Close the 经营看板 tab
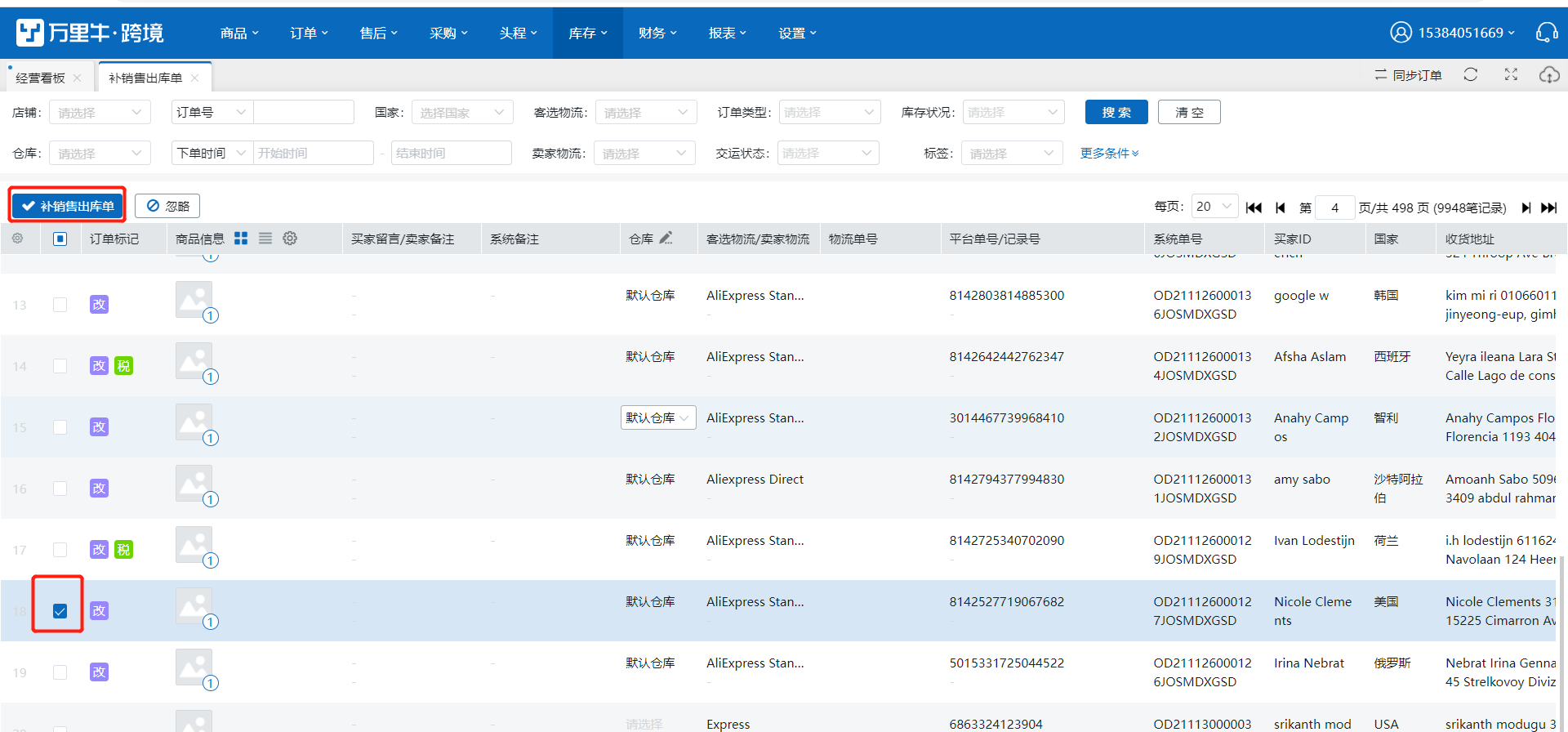The height and width of the screenshot is (732, 1568). point(78,78)
